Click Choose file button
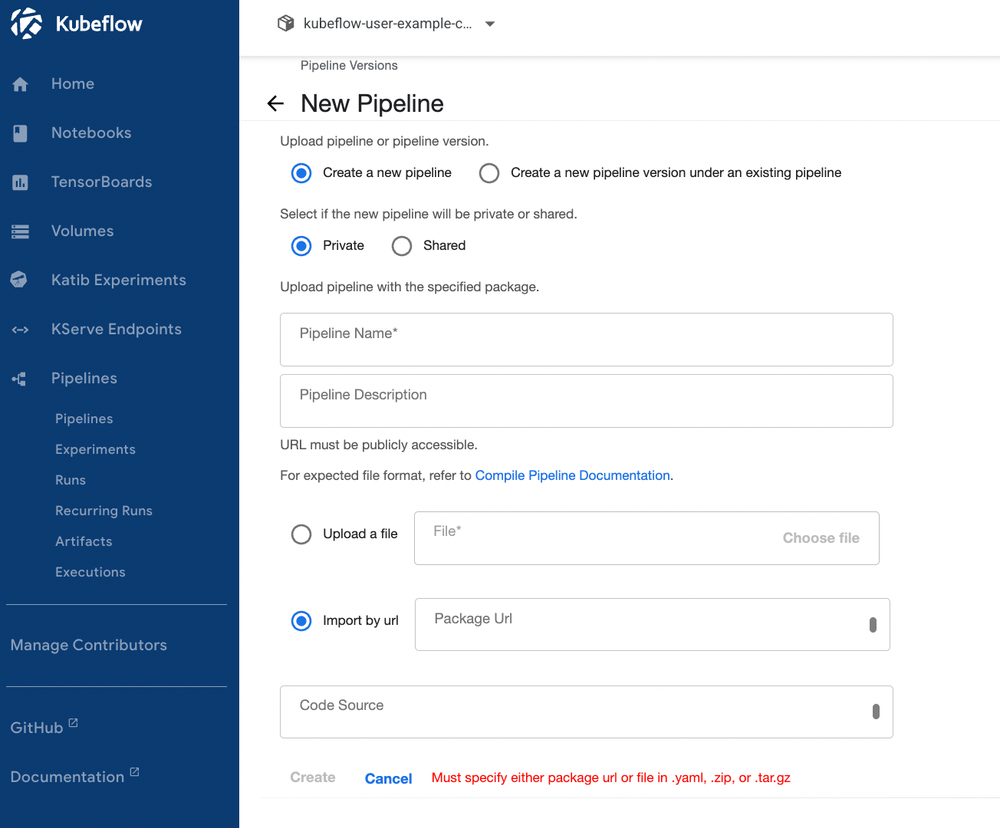1000x828 pixels. pyautogui.click(x=821, y=538)
